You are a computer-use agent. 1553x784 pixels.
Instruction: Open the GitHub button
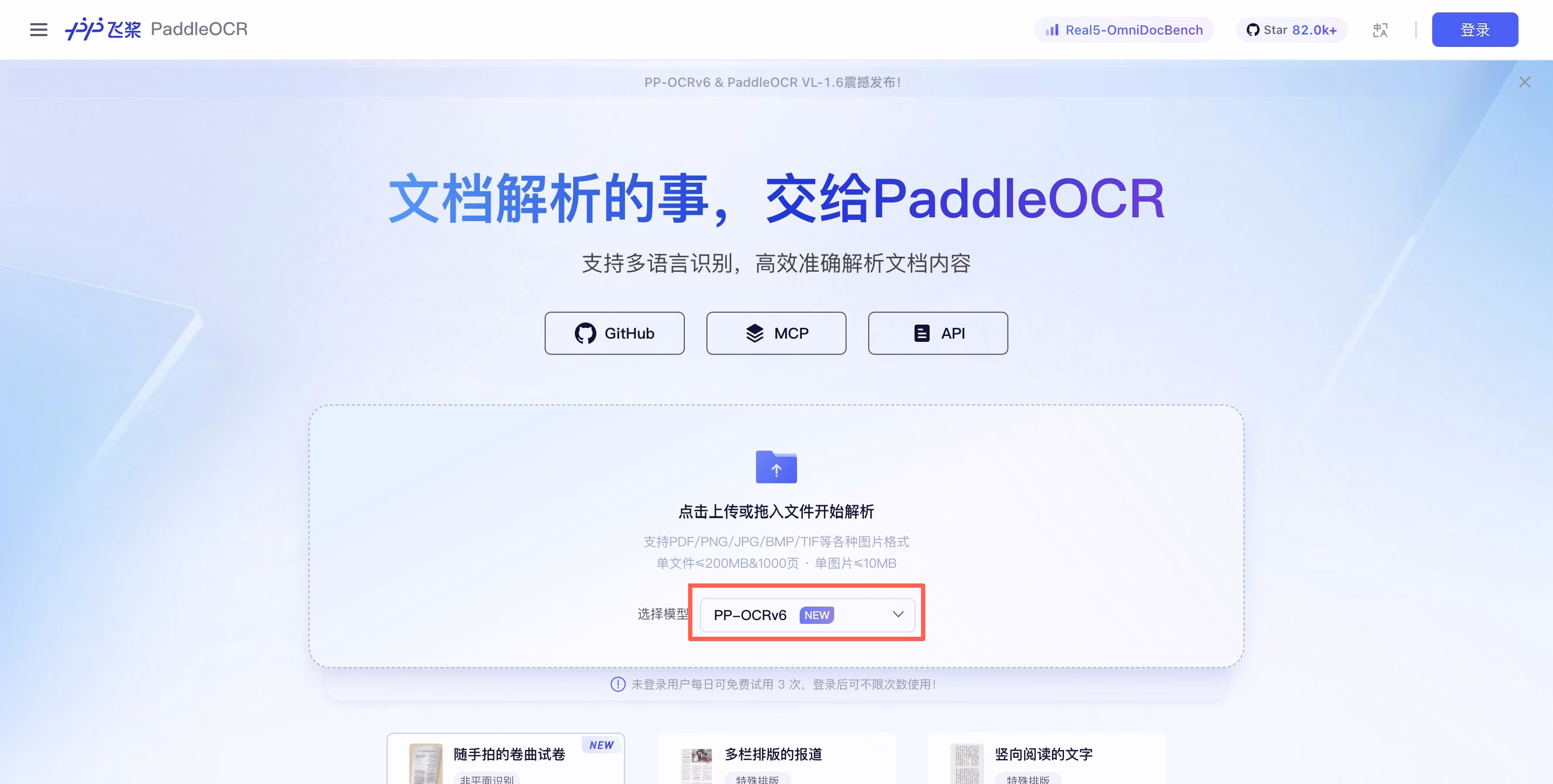pos(614,333)
